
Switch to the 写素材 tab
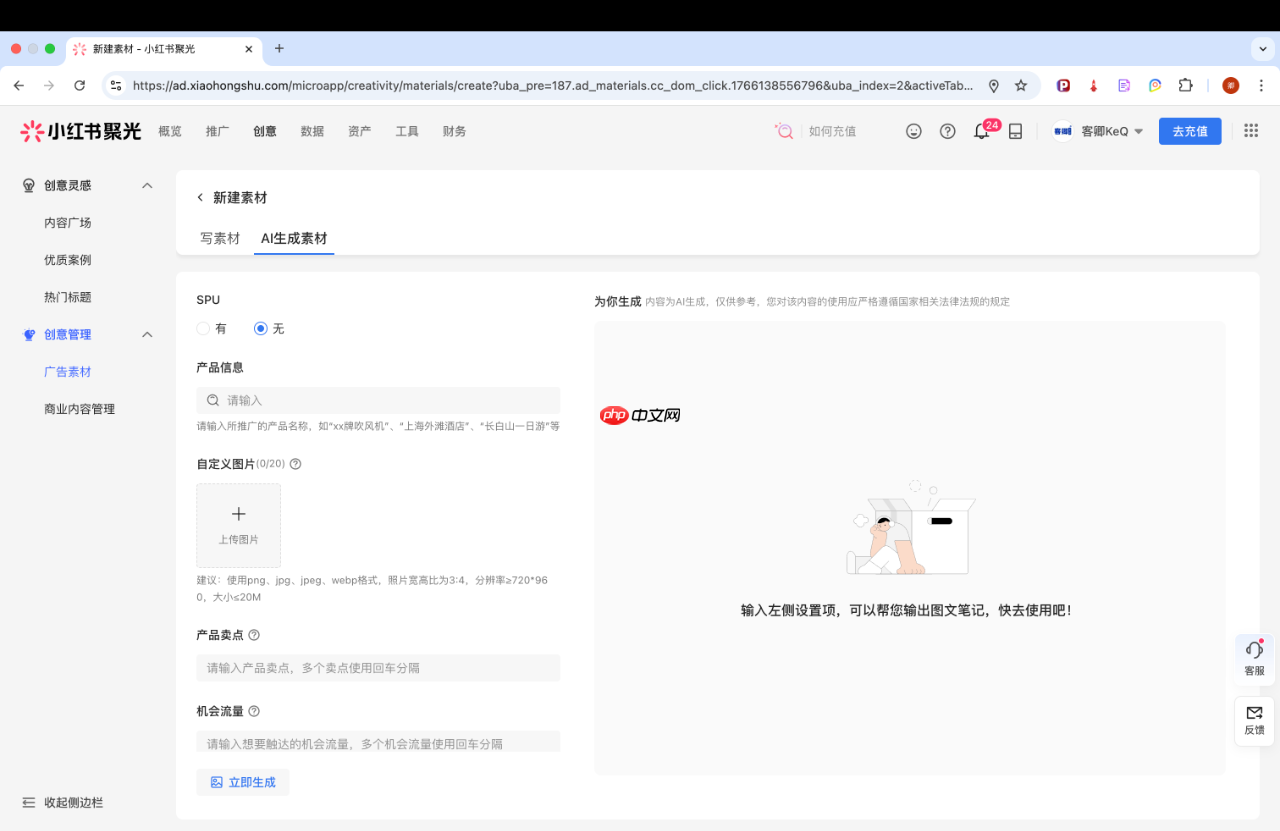pyautogui.click(x=220, y=239)
